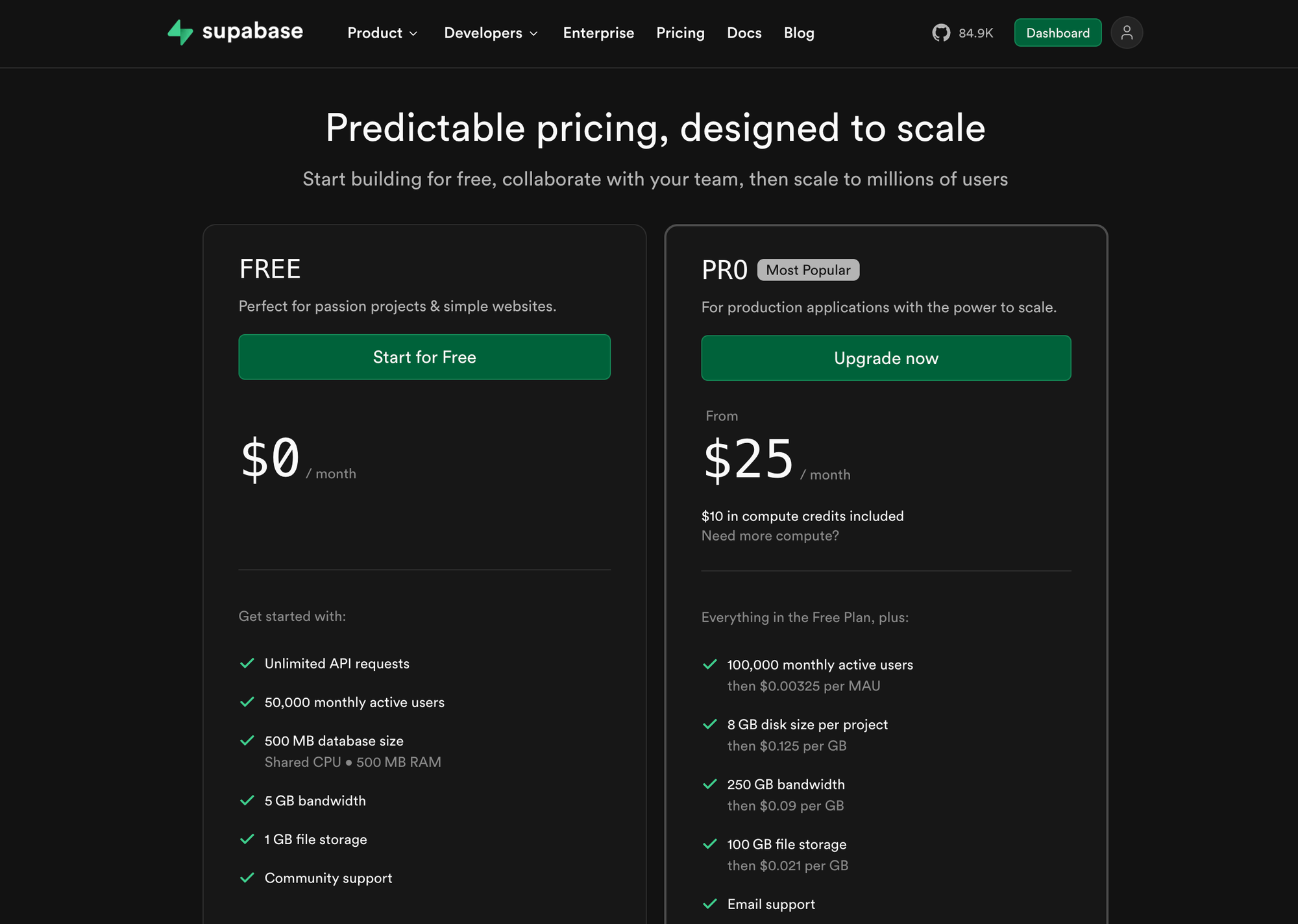
Task: Click the checkmark next to Community support
Action: [x=247, y=878]
